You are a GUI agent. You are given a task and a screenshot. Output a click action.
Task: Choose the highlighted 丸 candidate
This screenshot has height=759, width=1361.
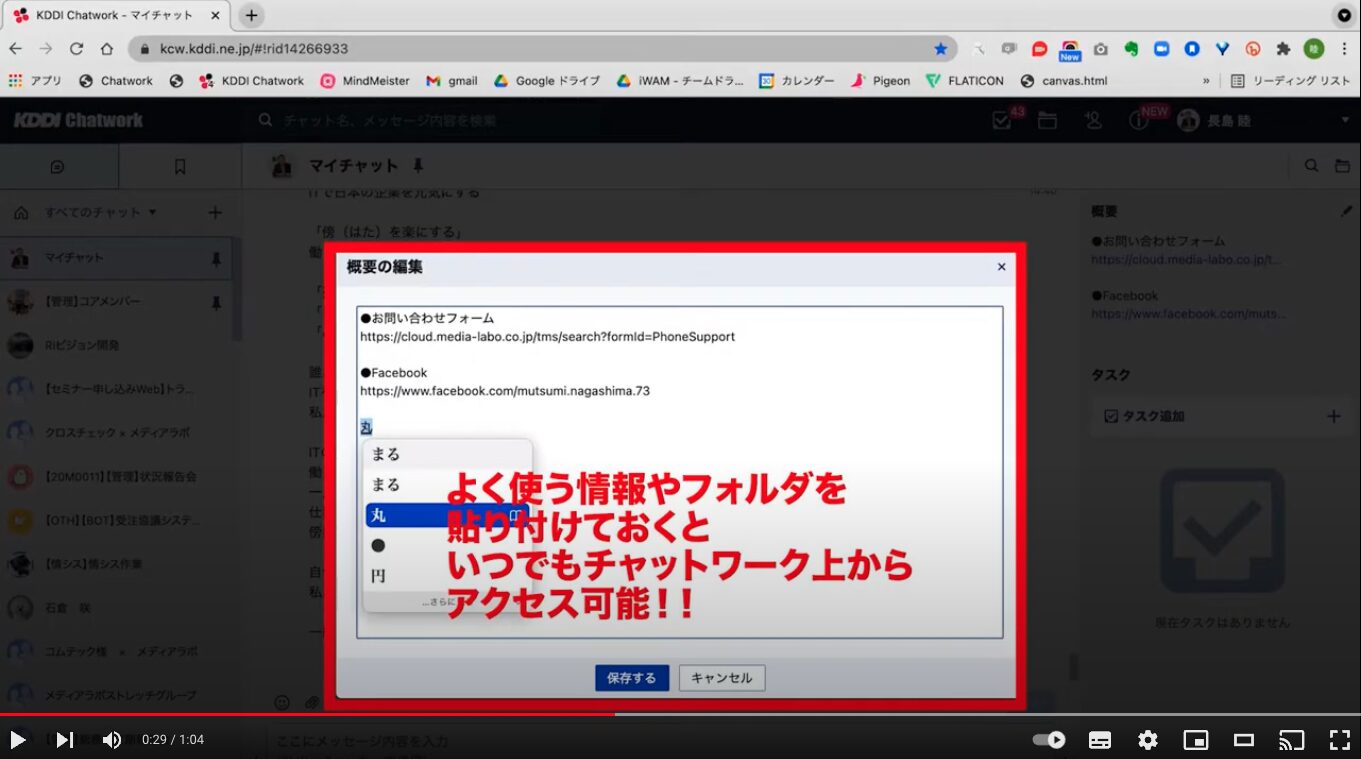(x=447, y=515)
